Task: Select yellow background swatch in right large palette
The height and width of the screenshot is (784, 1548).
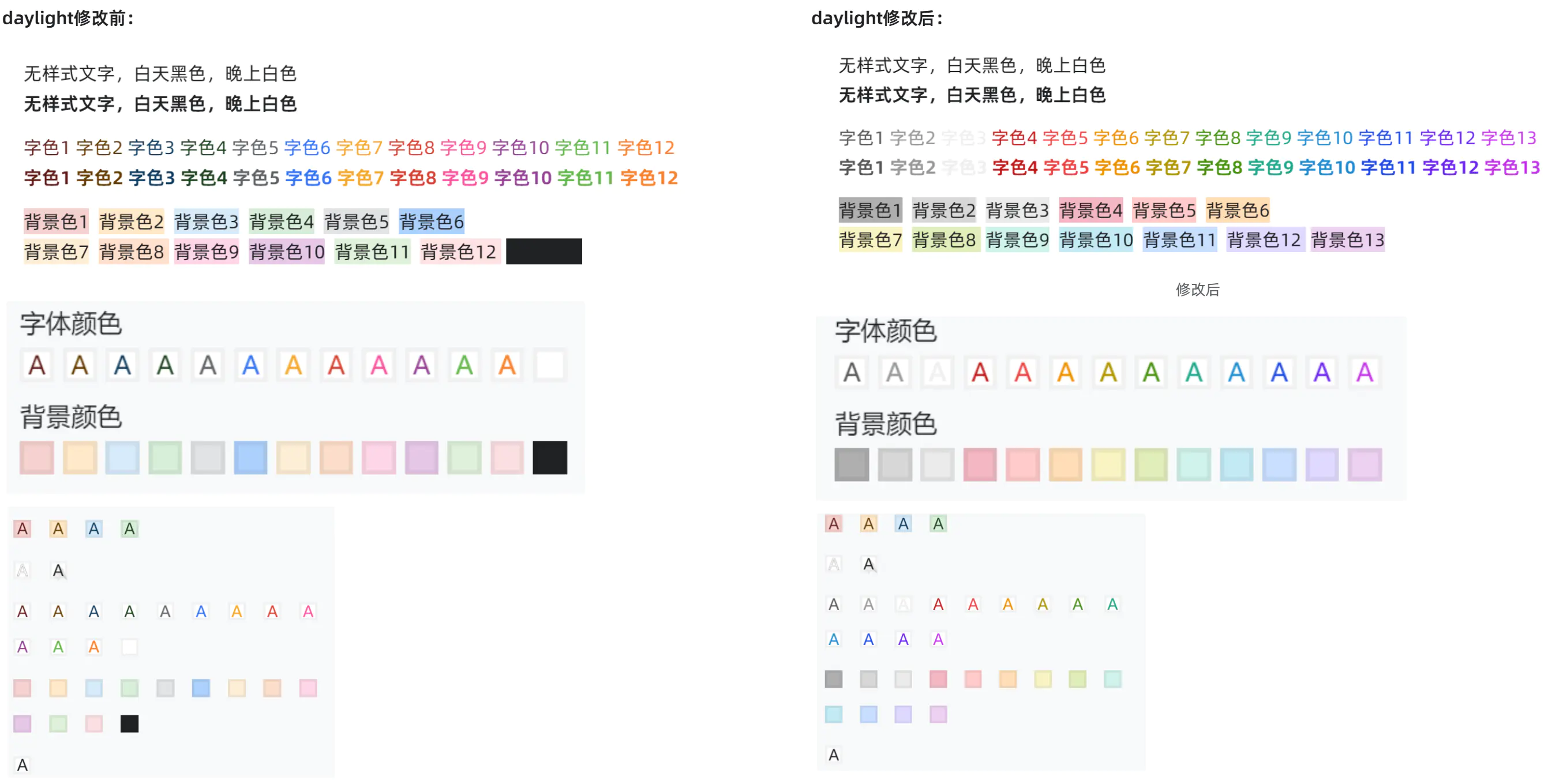Action: click(x=1108, y=464)
